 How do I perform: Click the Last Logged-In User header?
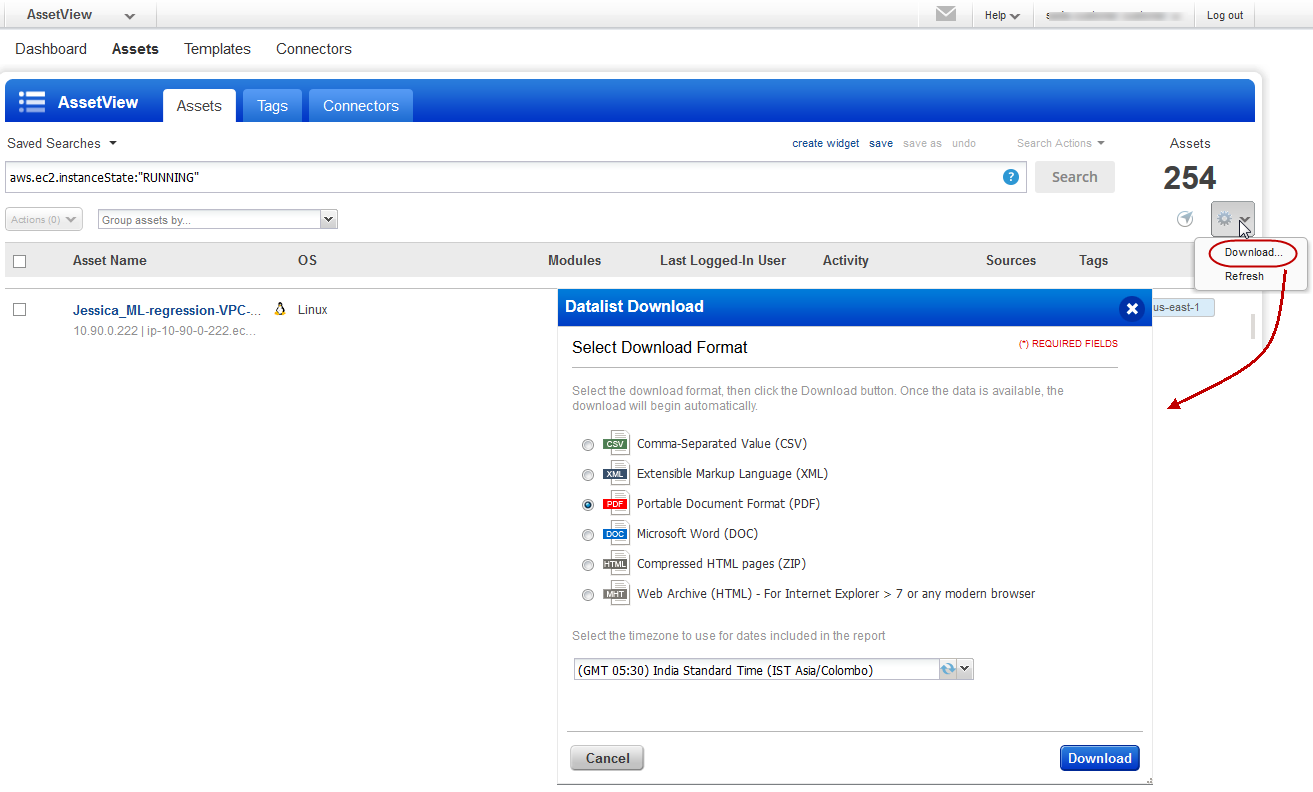tap(723, 260)
